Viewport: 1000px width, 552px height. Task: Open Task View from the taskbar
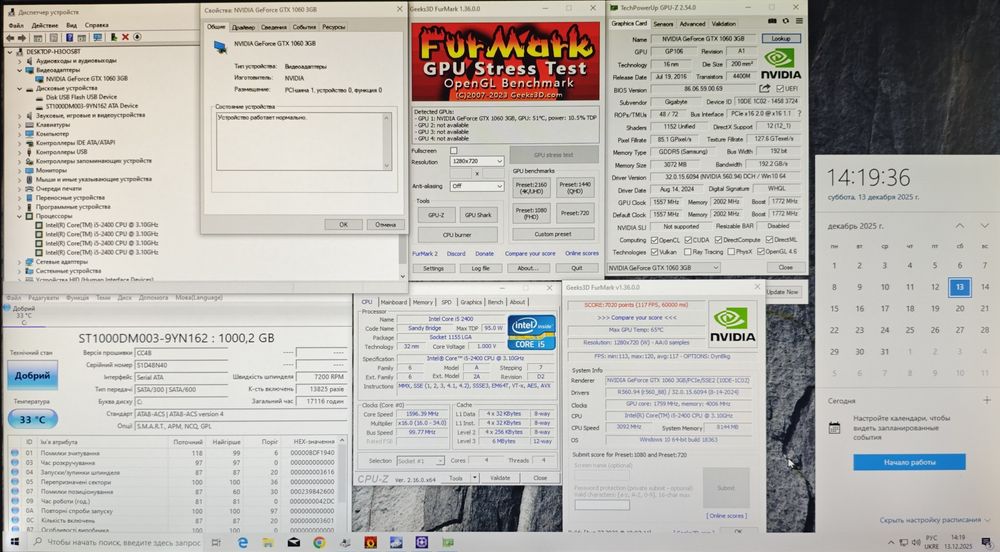click(x=216, y=542)
